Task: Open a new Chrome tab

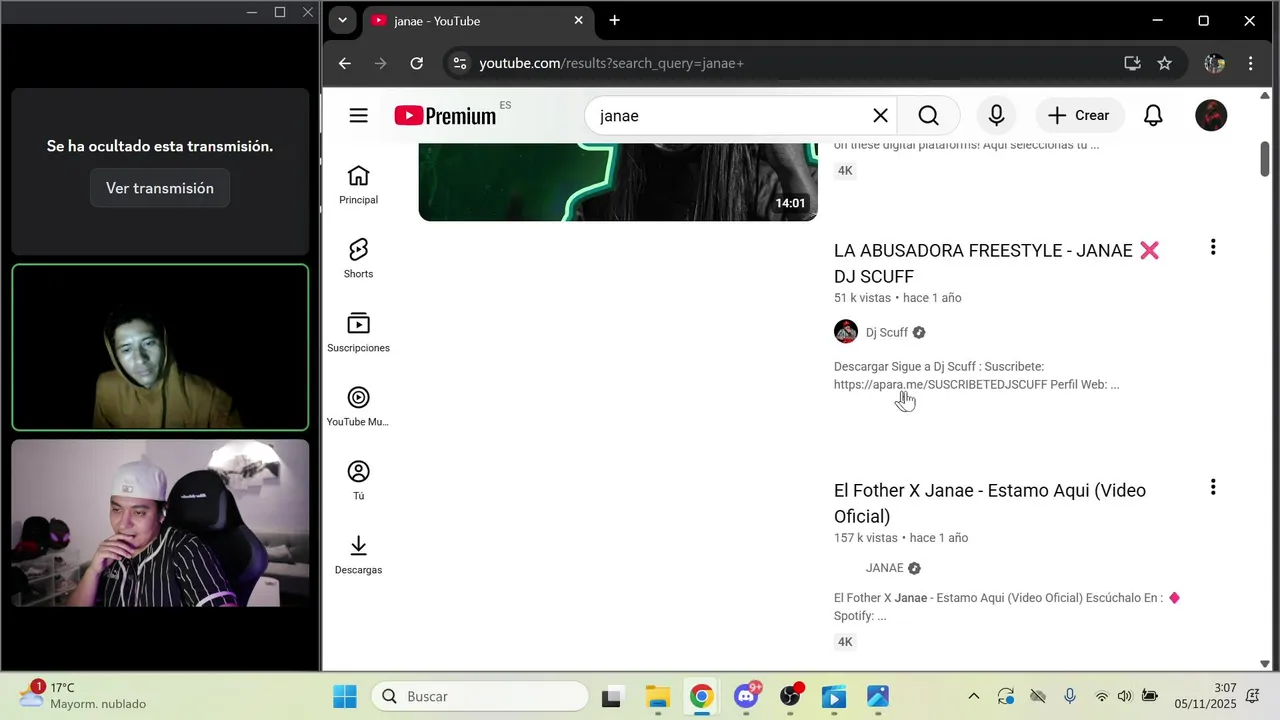Action: [614, 20]
